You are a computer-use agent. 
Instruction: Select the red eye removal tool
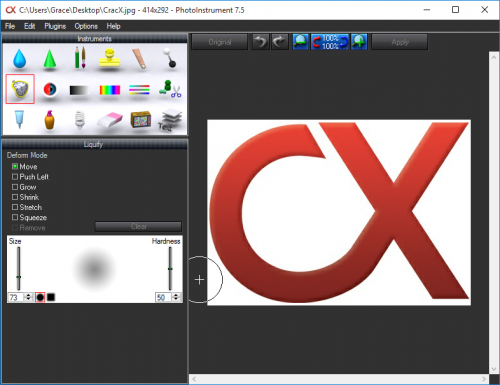click(50, 89)
